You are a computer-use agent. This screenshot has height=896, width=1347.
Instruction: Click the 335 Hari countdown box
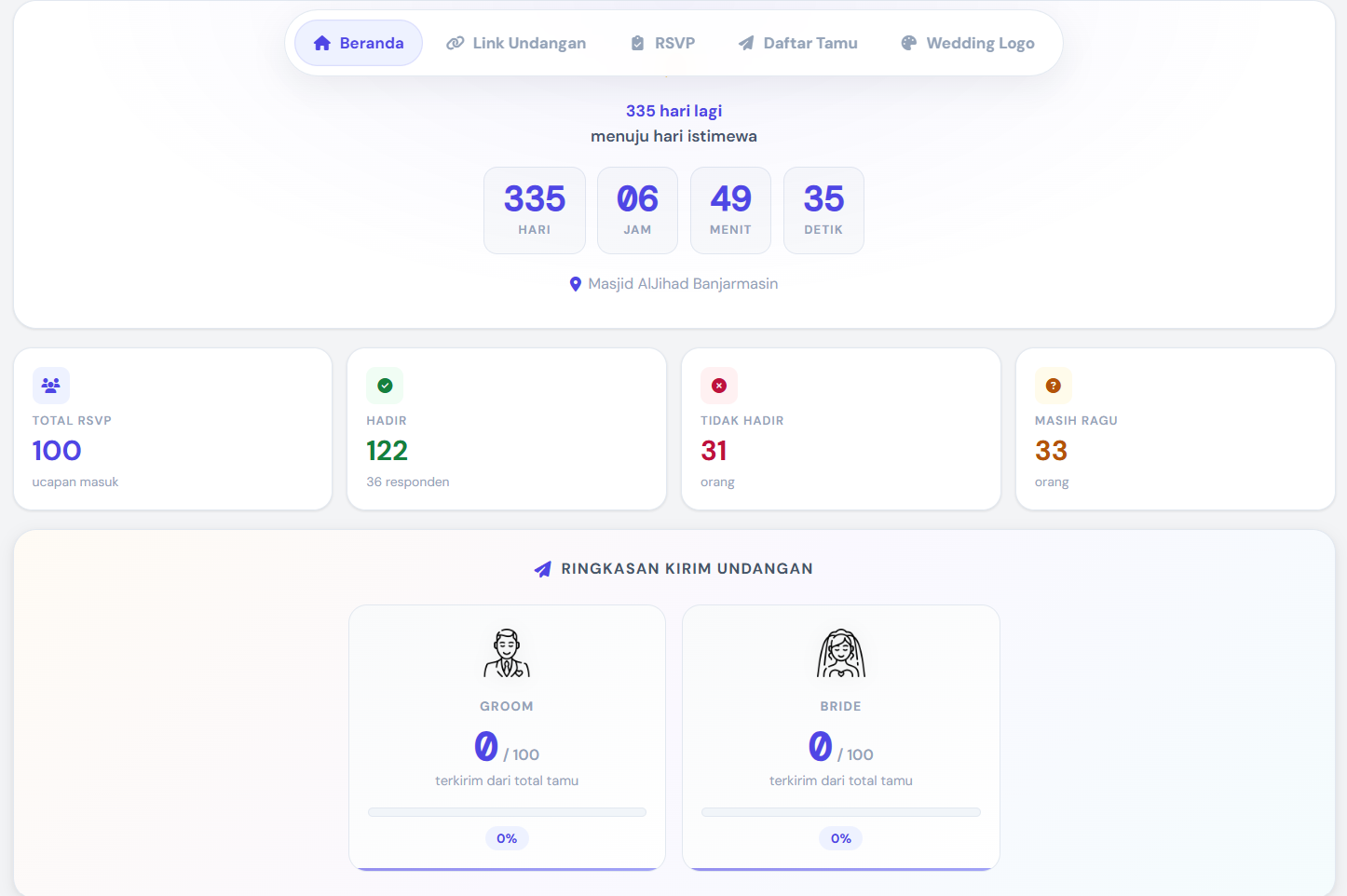535,210
